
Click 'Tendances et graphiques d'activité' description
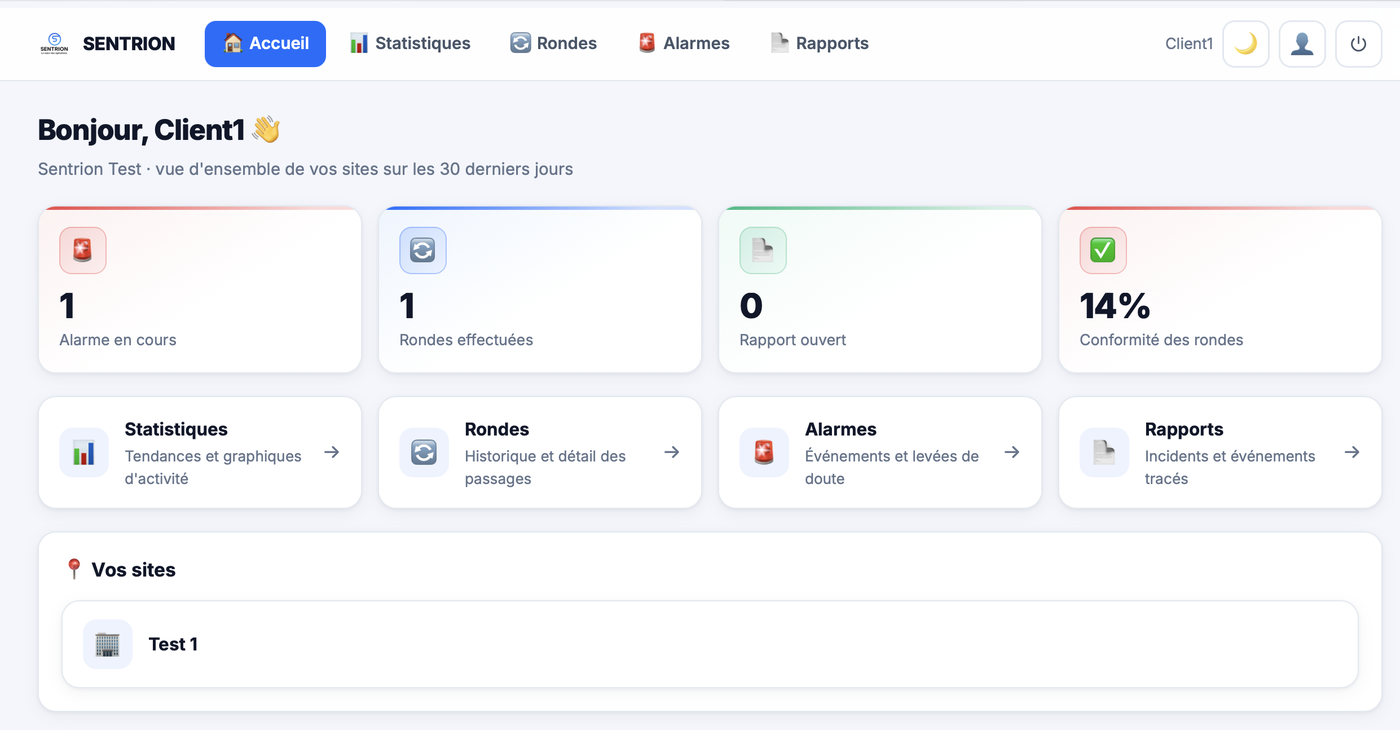213,467
